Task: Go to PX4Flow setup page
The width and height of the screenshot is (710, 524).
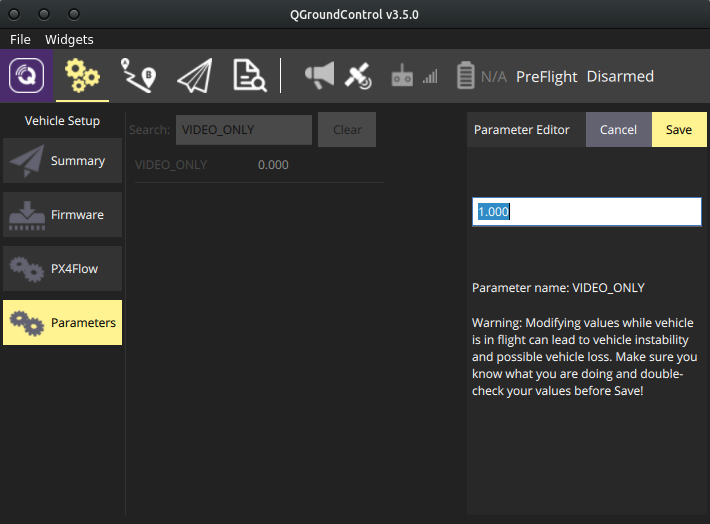Action: pos(62,269)
